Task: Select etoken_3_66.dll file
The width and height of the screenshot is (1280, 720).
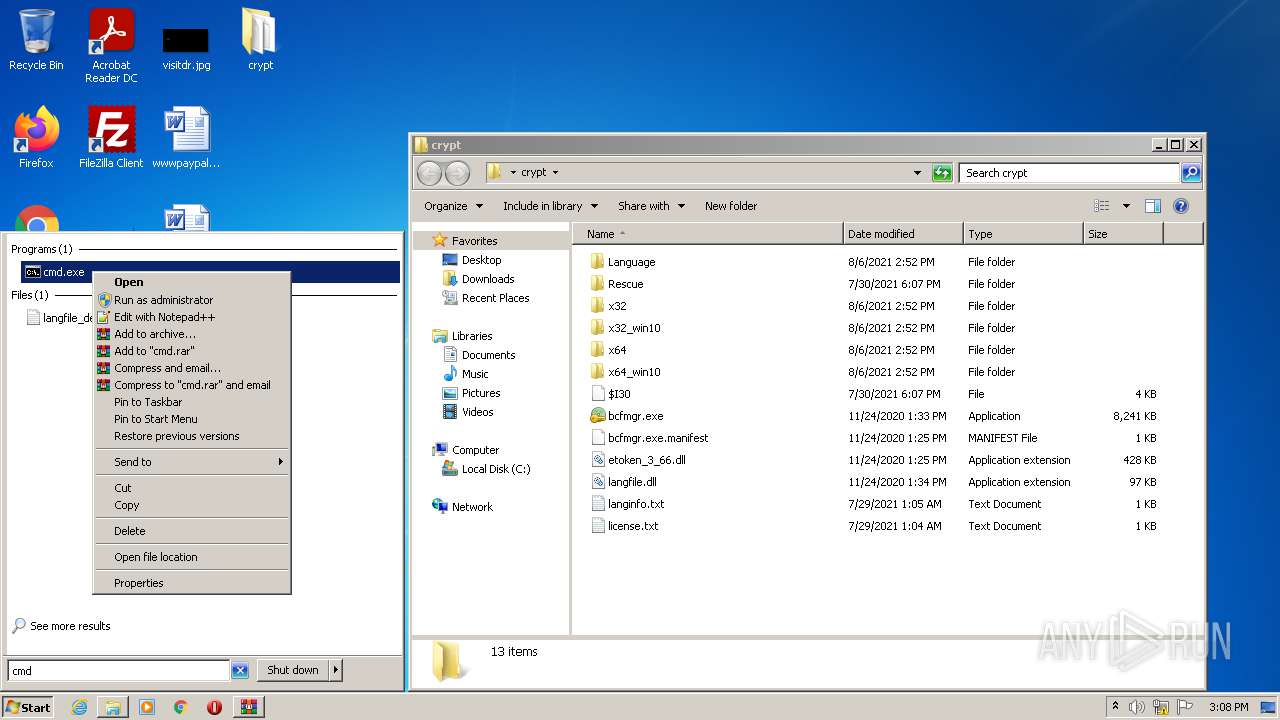Action: point(646,460)
